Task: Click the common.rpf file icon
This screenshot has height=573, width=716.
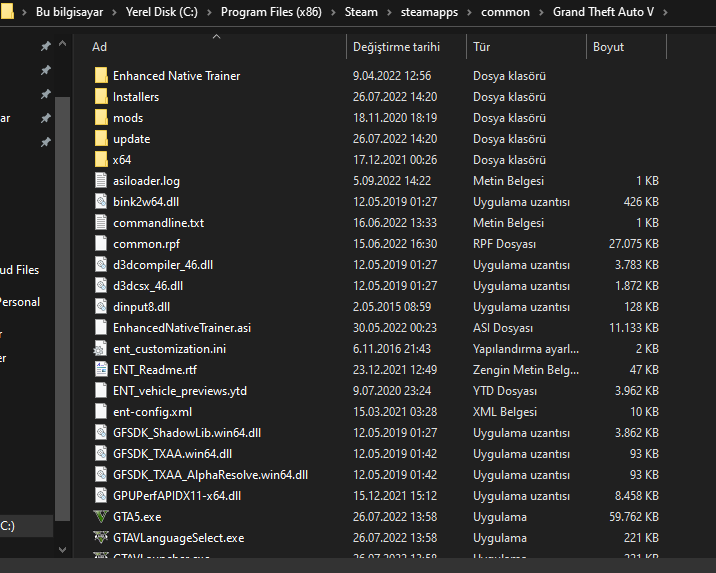Action: 100,244
